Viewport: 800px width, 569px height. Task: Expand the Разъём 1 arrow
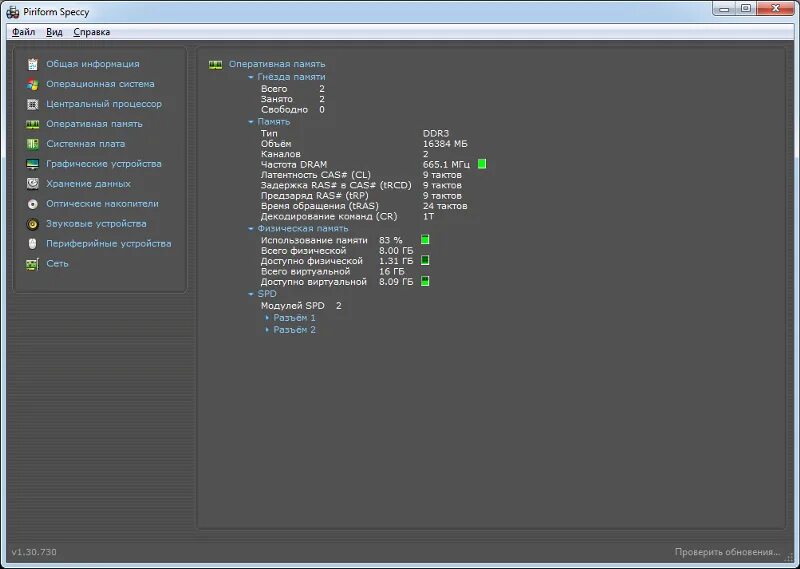267,318
